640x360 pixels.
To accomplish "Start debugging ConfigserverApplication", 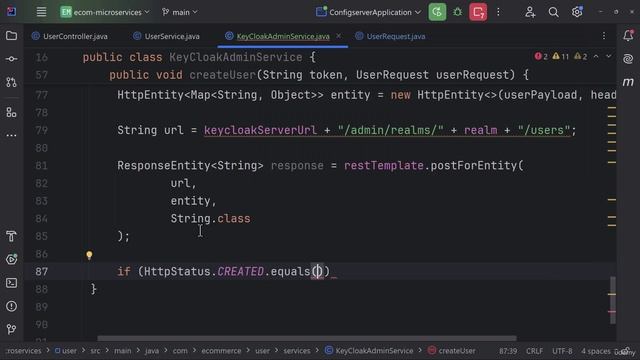I will point(458,12).
